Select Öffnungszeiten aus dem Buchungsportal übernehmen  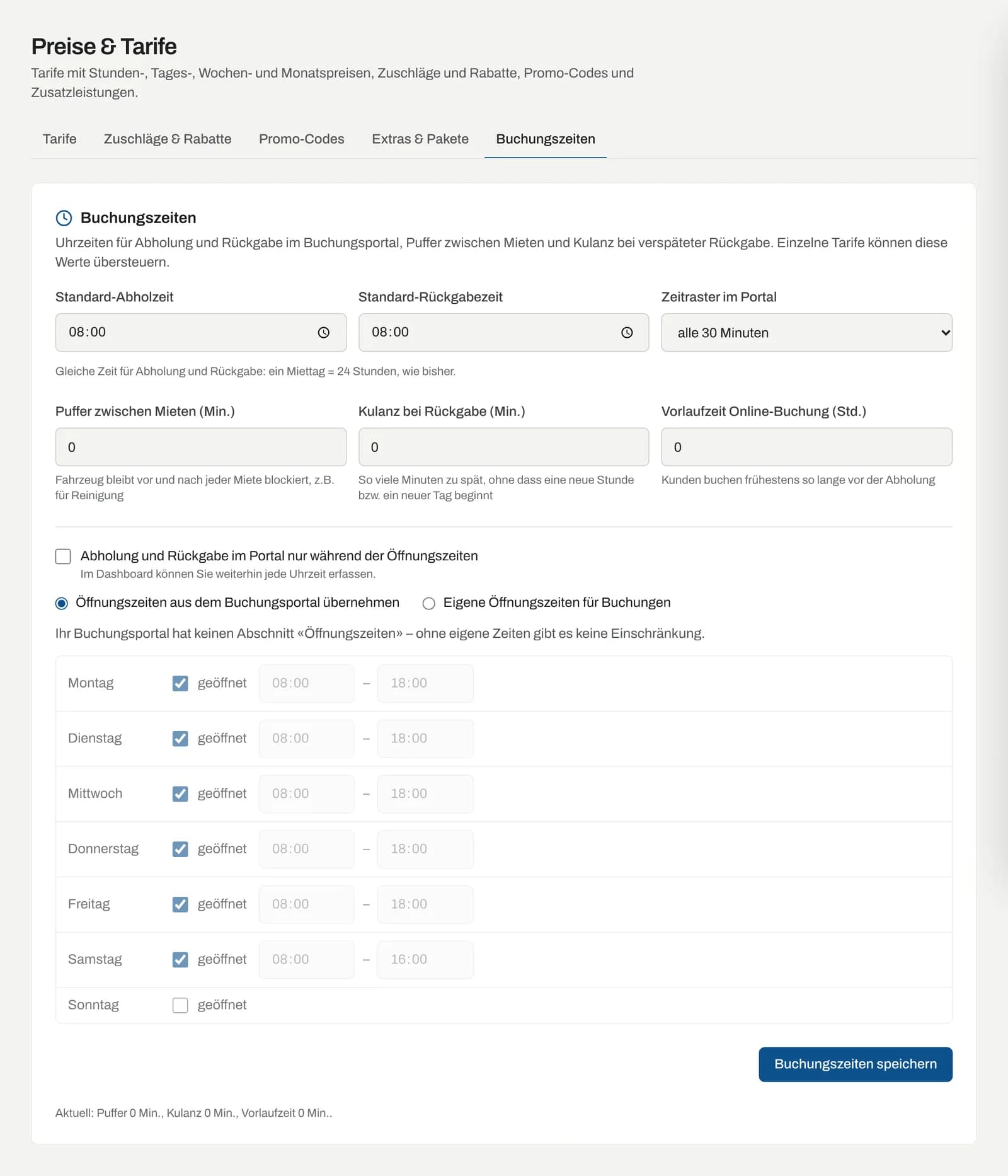click(62, 603)
